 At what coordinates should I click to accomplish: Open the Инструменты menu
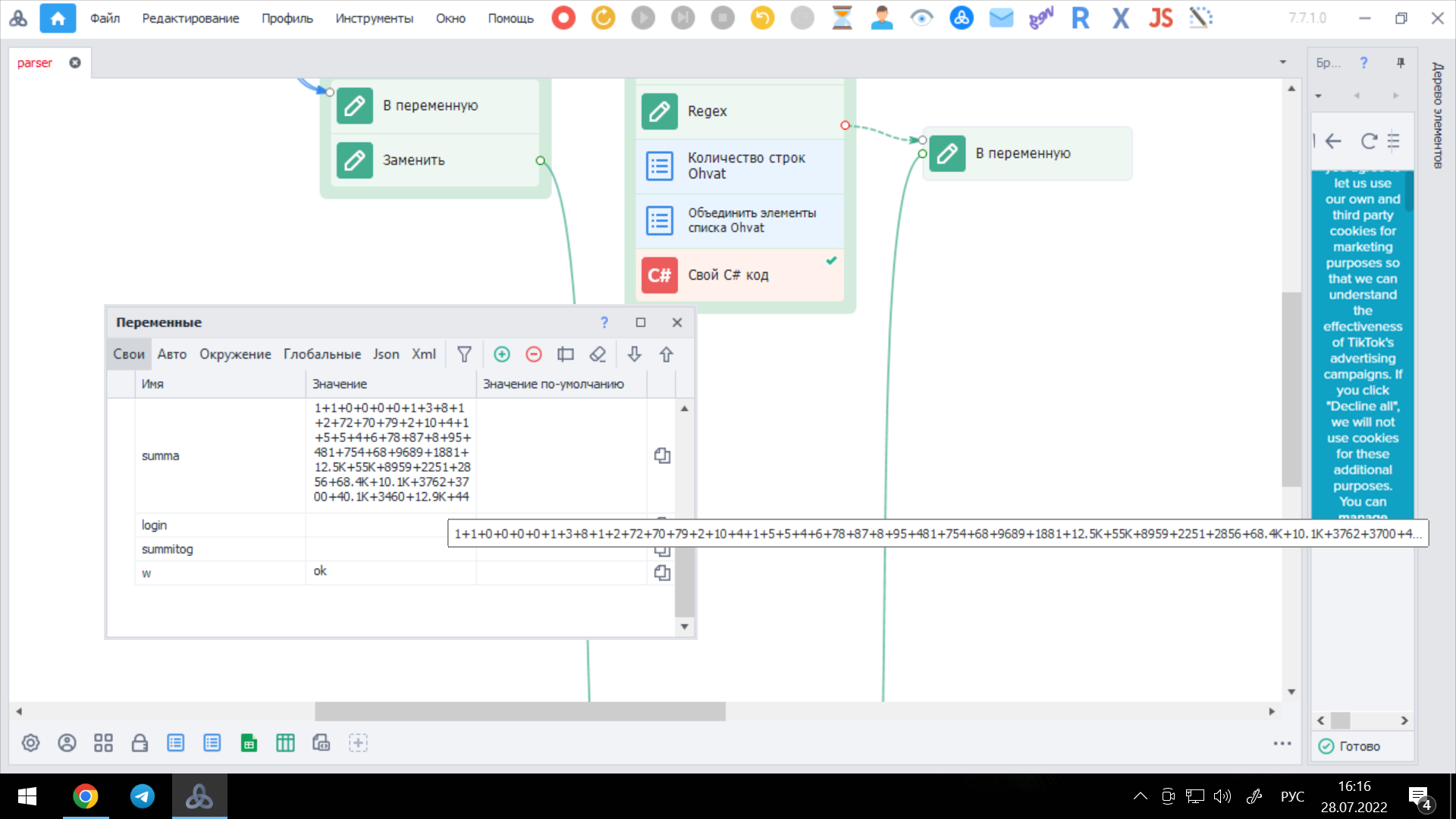(375, 18)
